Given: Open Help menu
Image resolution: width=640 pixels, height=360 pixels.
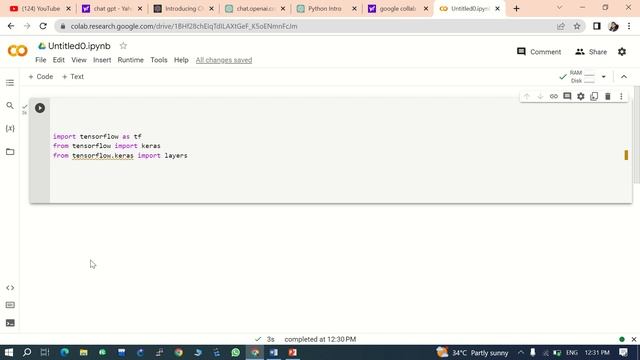Looking at the screenshot, I should click(181, 60).
